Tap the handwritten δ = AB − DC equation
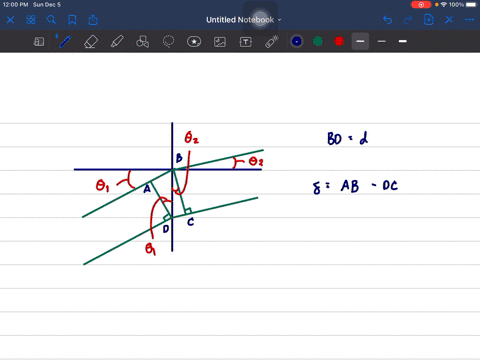This screenshot has width=480, height=360. (x=356, y=187)
